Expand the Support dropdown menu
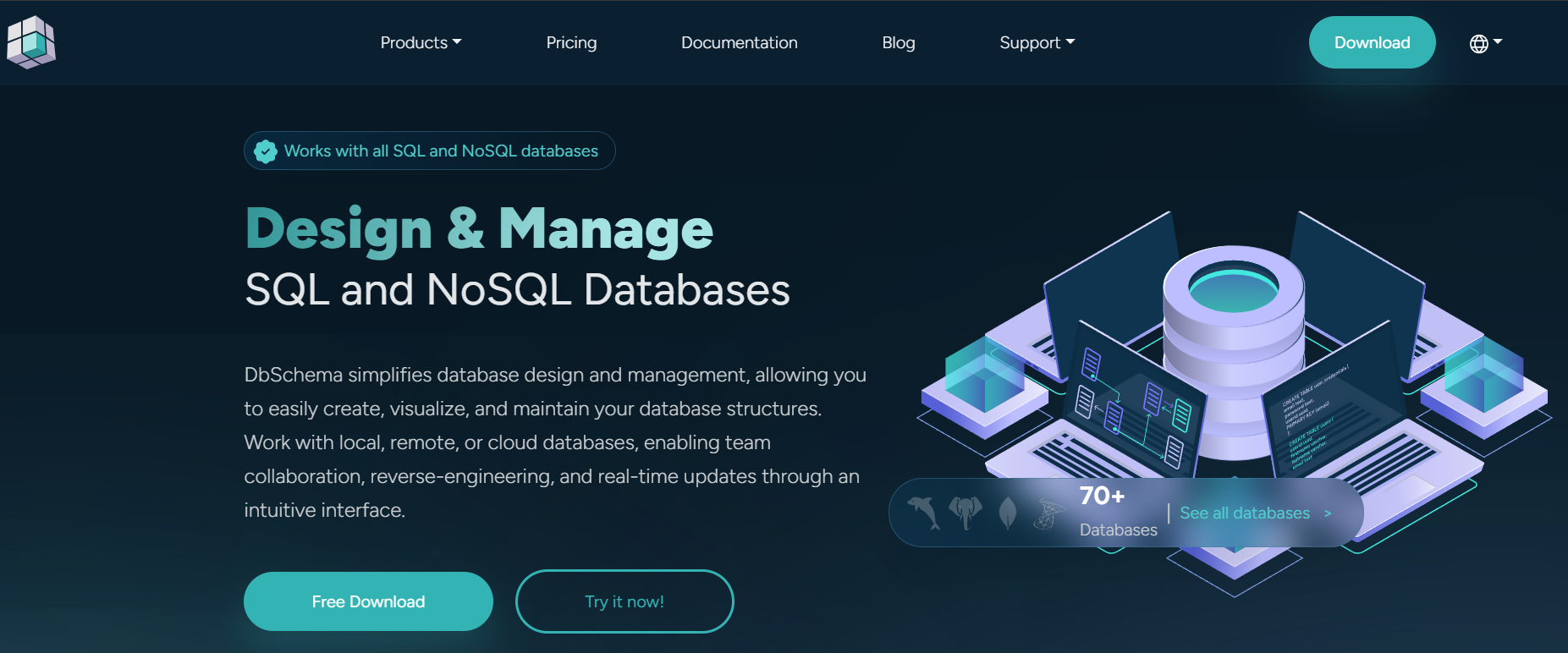 click(1037, 42)
